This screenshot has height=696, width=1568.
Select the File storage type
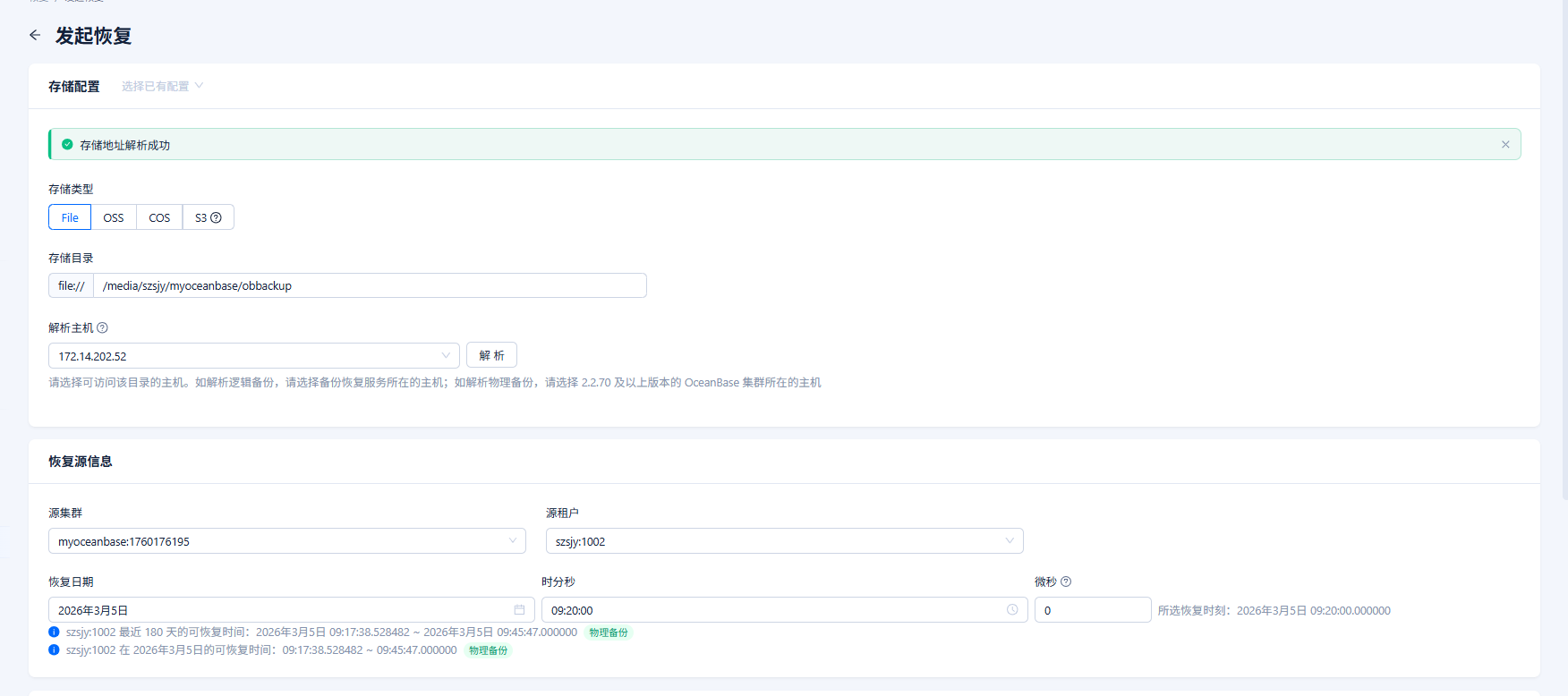click(x=70, y=217)
